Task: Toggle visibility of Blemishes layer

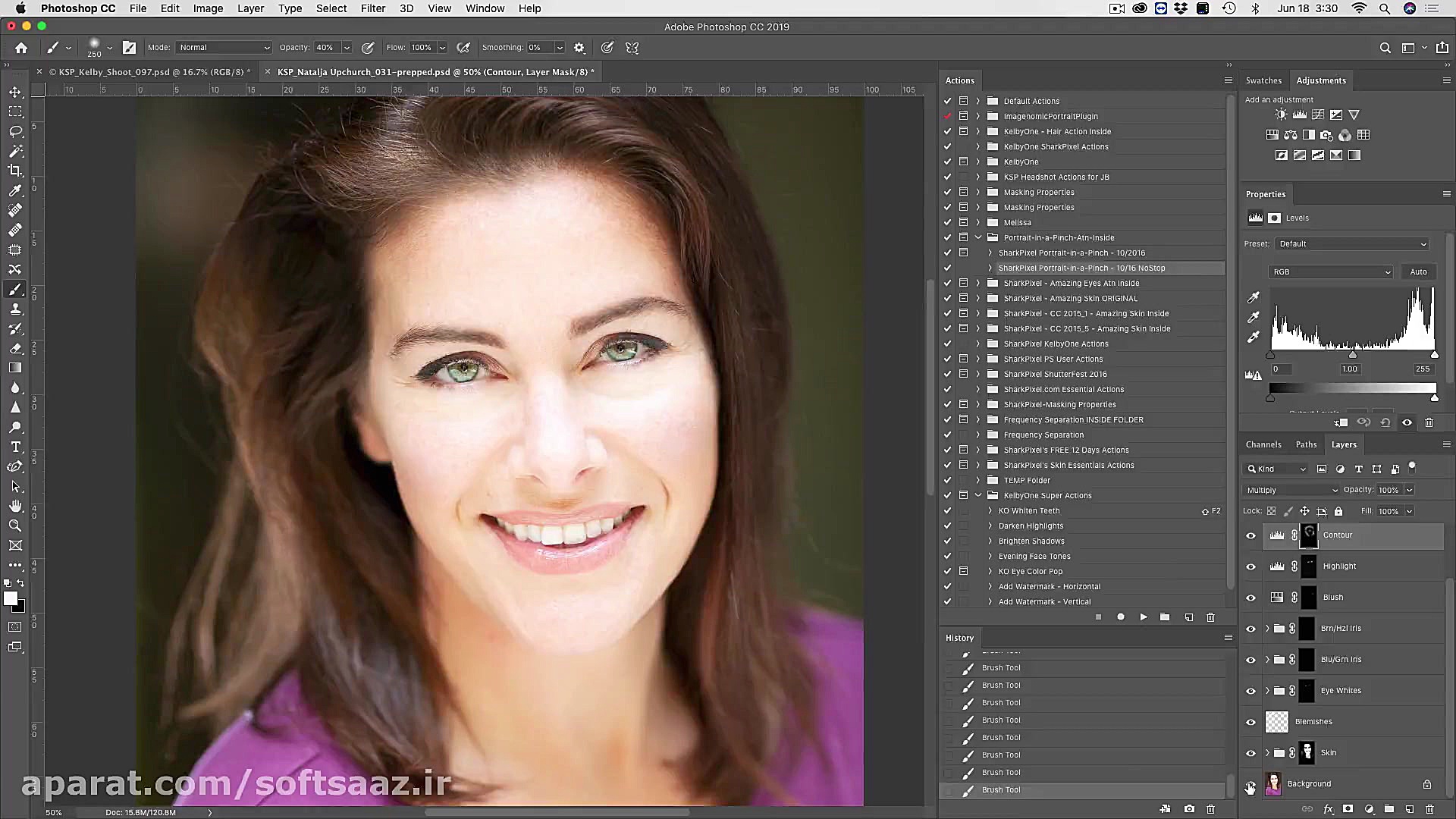Action: (1250, 722)
